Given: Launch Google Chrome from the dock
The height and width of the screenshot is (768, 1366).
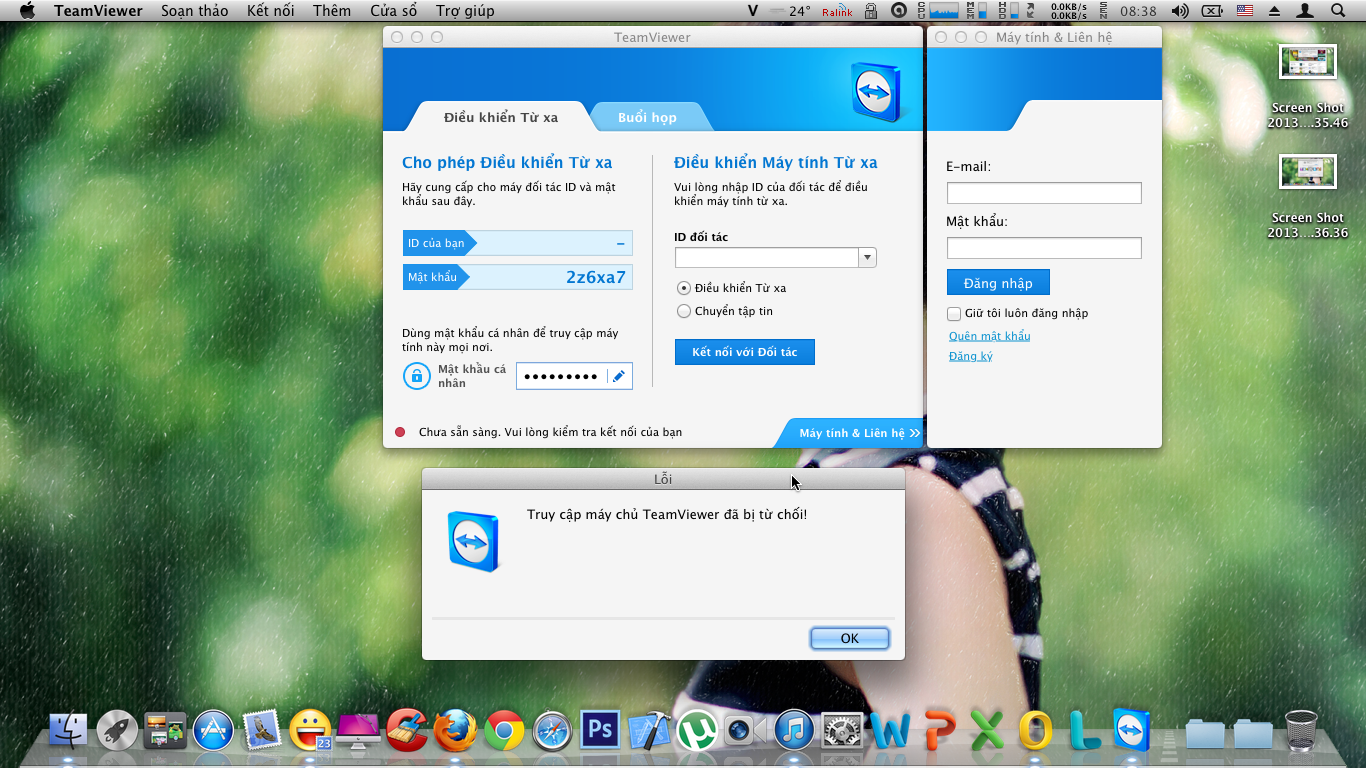Looking at the screenshot, I should coord(504,732).
